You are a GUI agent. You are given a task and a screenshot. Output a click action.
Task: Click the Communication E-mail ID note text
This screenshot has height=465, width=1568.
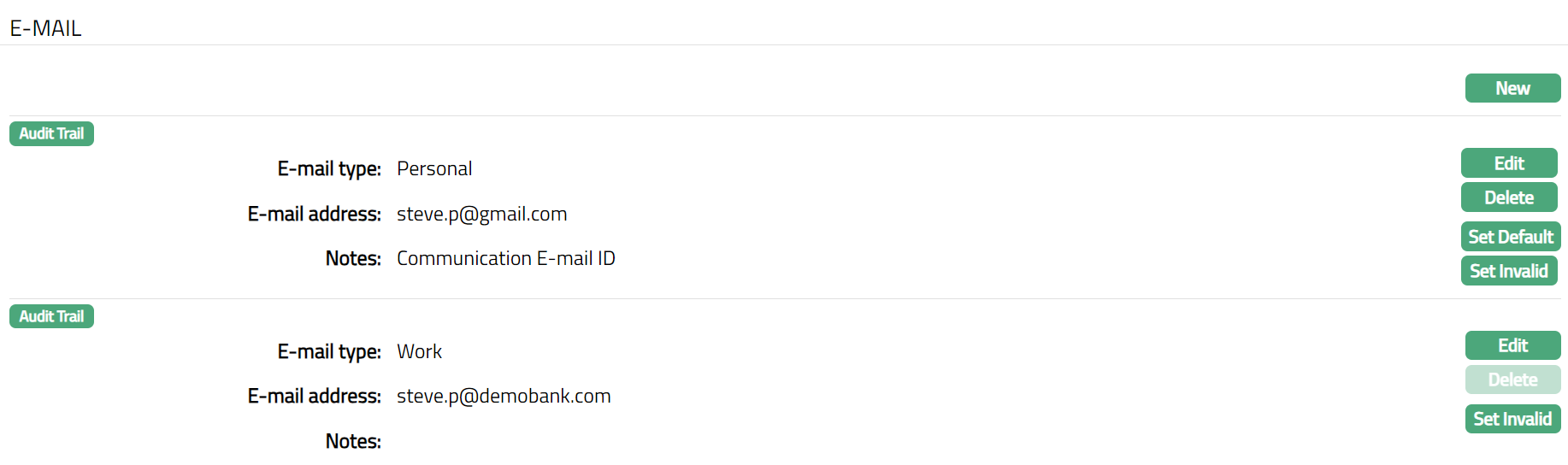pyautogui.click(x=505, y=258)
